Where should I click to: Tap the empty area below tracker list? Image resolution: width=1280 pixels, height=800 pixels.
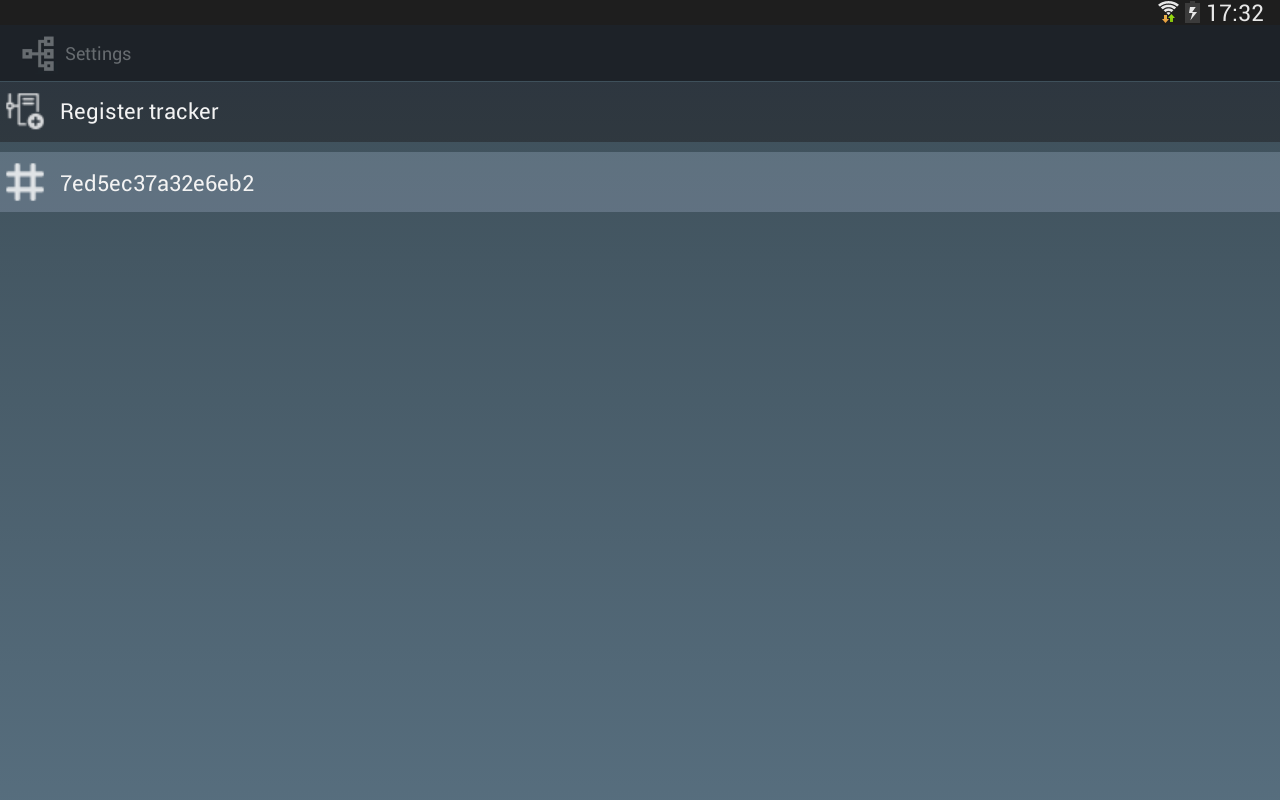pos(640,505)
